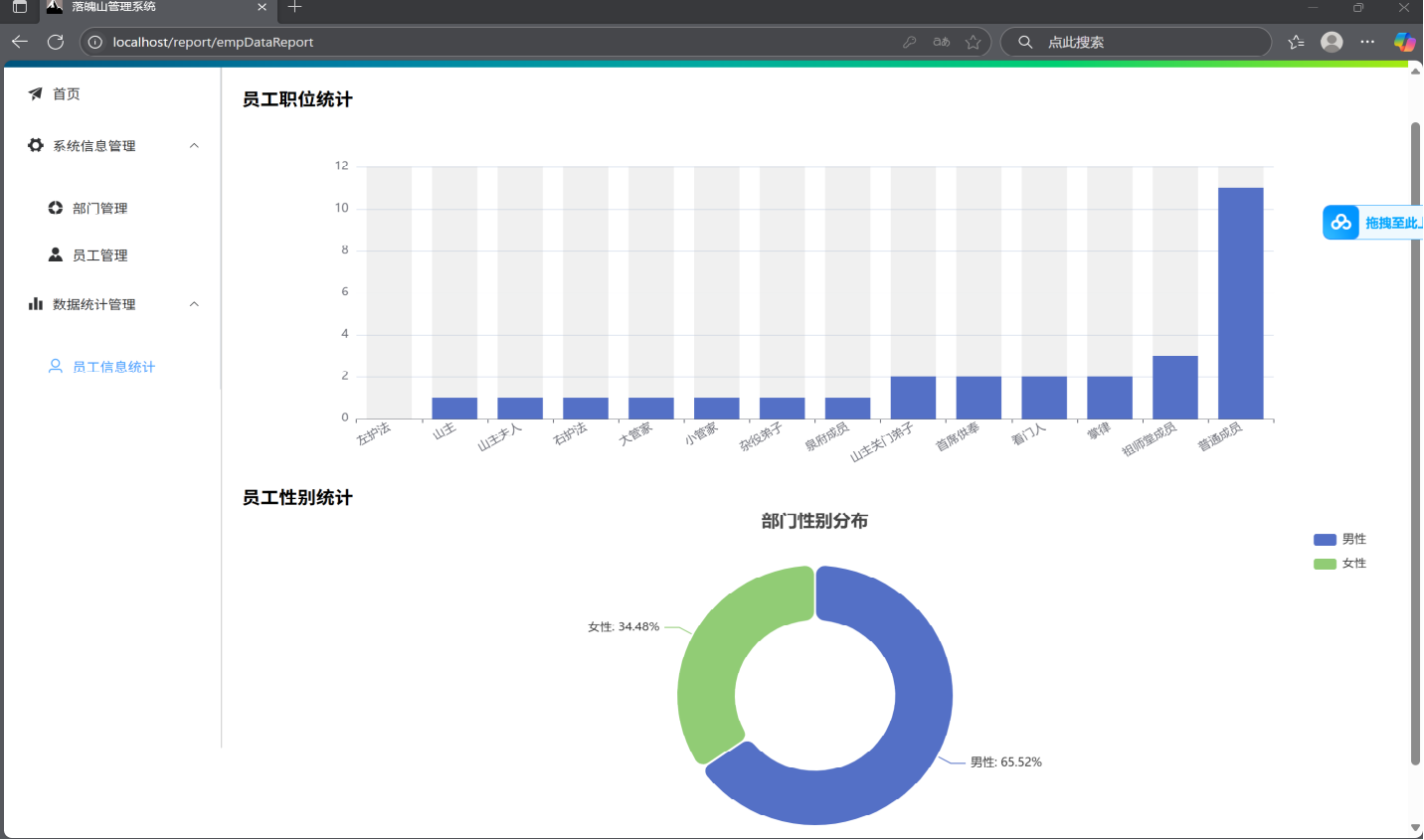Open the browser profile avatar
Screen dimensions: 1424x840
point(1332,42)
